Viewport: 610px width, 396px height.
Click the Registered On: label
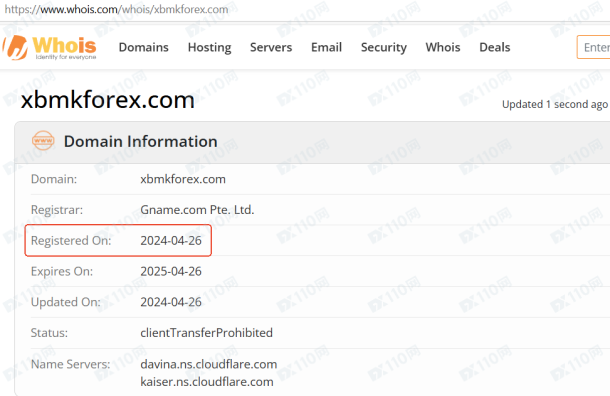pos(71,241)
